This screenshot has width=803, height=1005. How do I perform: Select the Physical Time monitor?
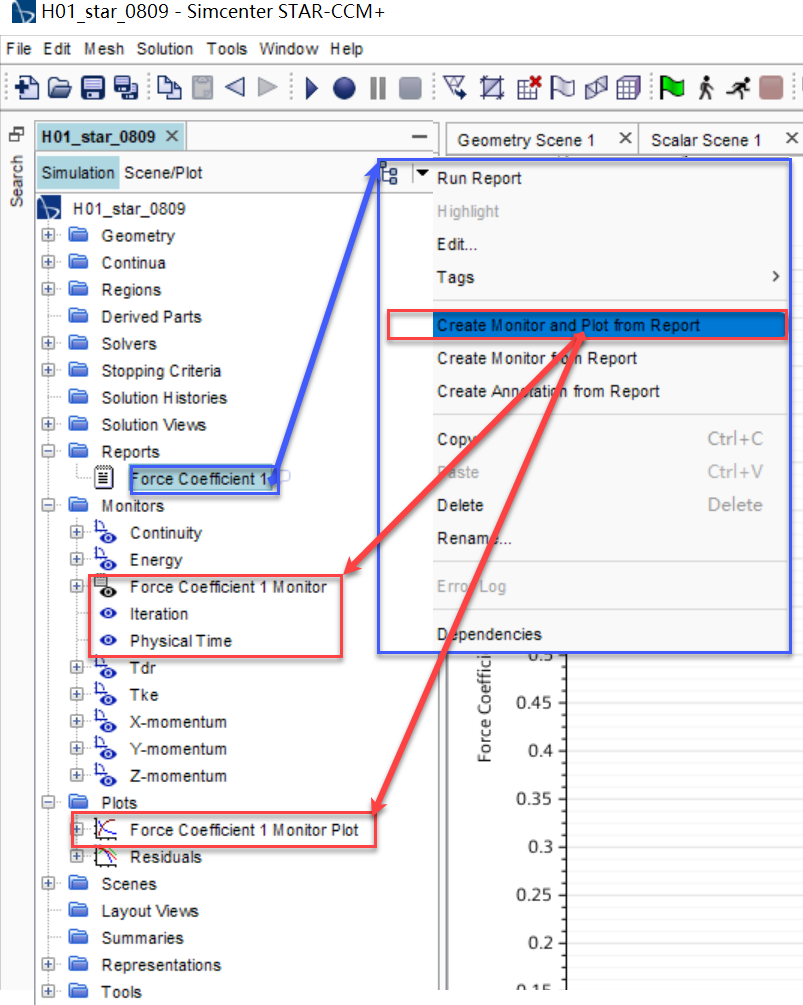[x=180, y=641]
